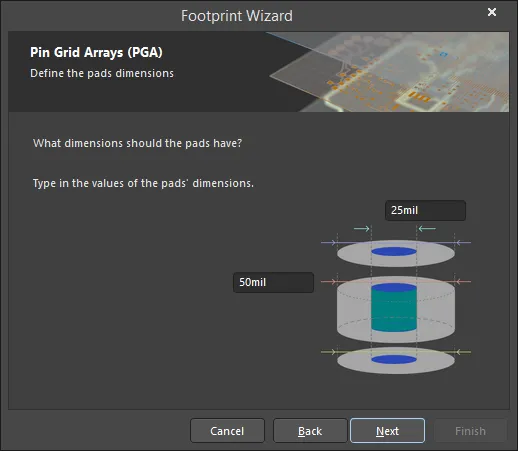Click the bottom pad blue hole ellipse
Screen dimensions: 518x451
point(394,359)
